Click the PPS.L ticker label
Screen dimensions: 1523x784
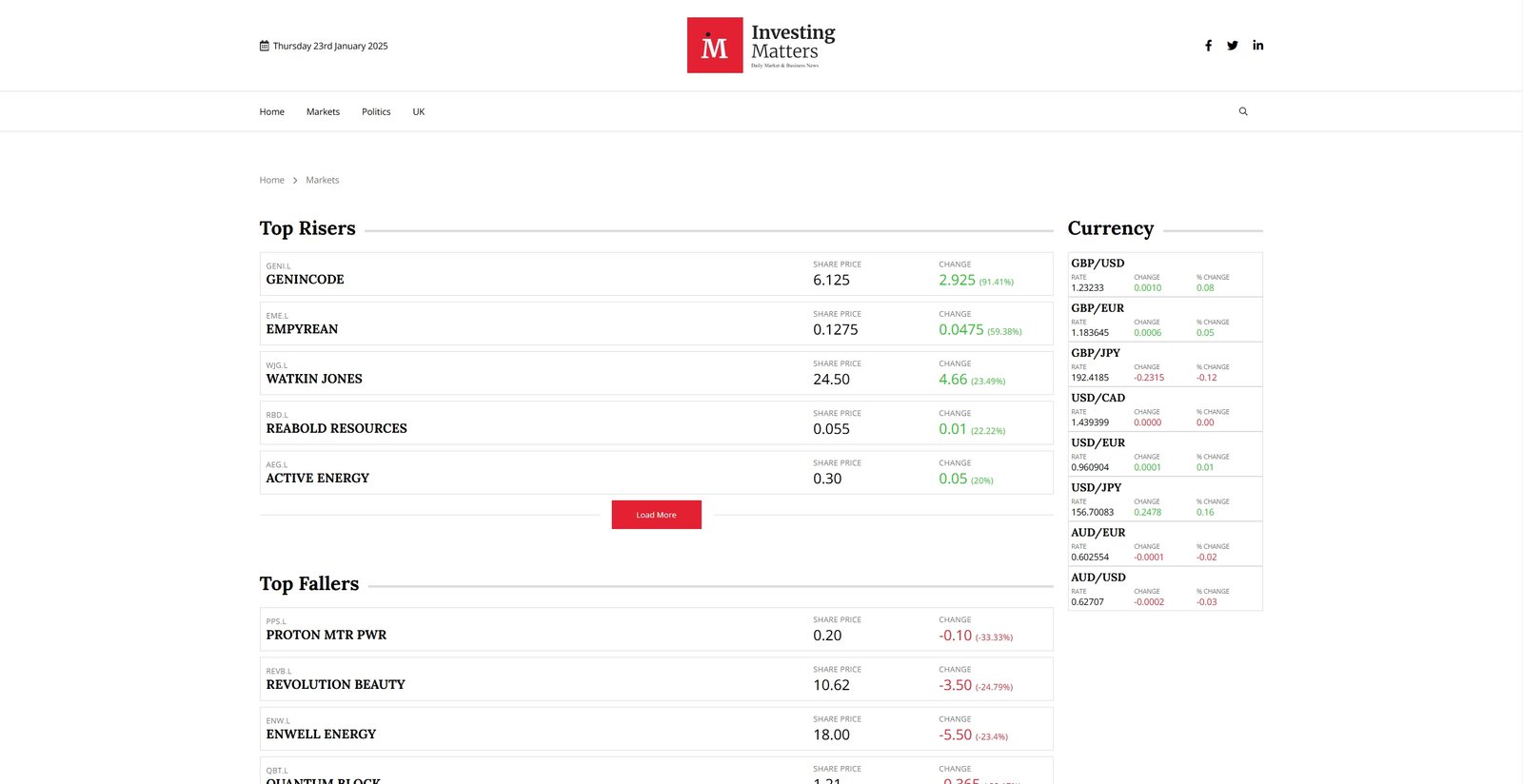(x=276, y=621)
